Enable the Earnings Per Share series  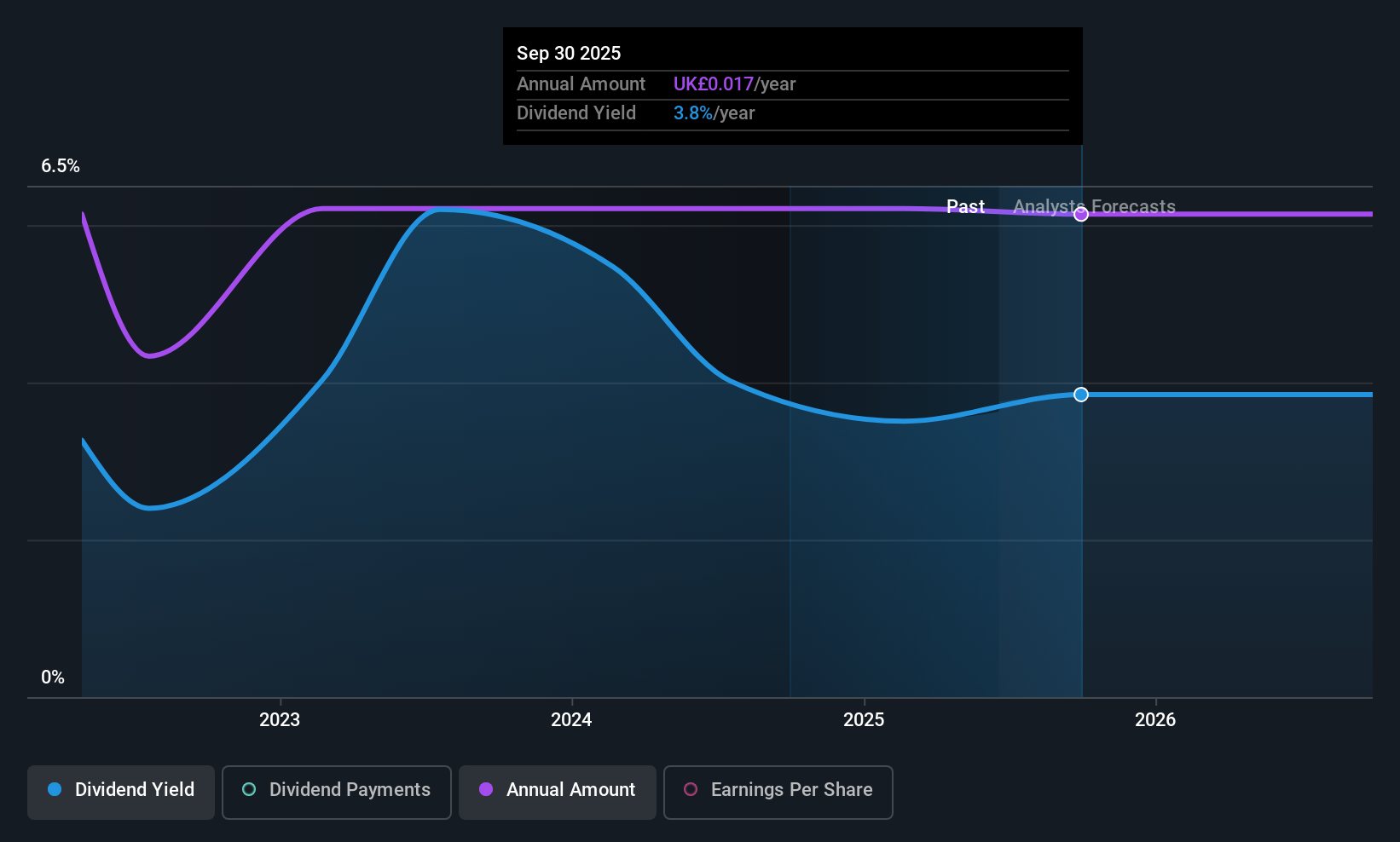pyautogui.click(x=778, y=793)
